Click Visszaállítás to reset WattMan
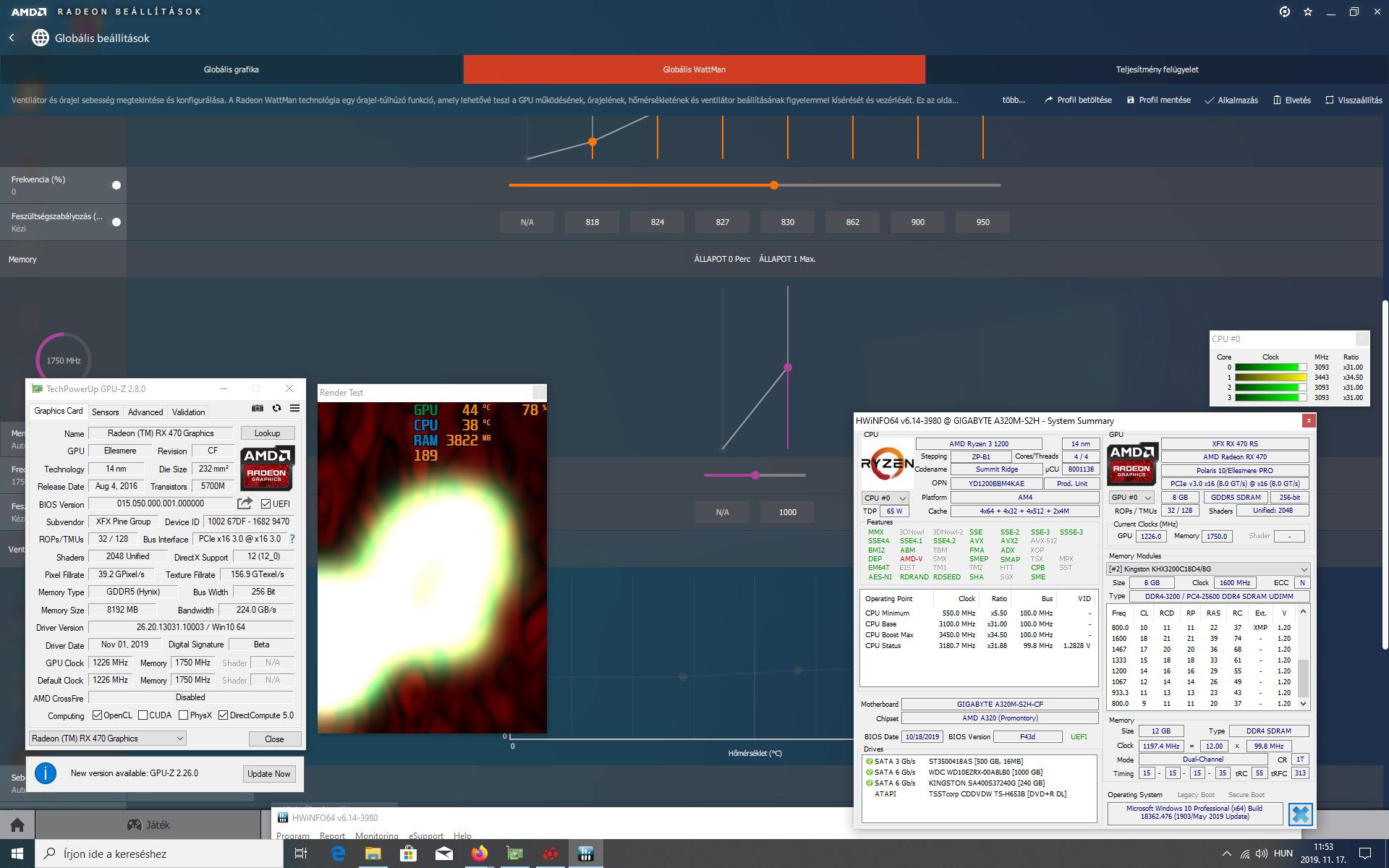The image size is (1389, 868). (x=1354, y=100)
